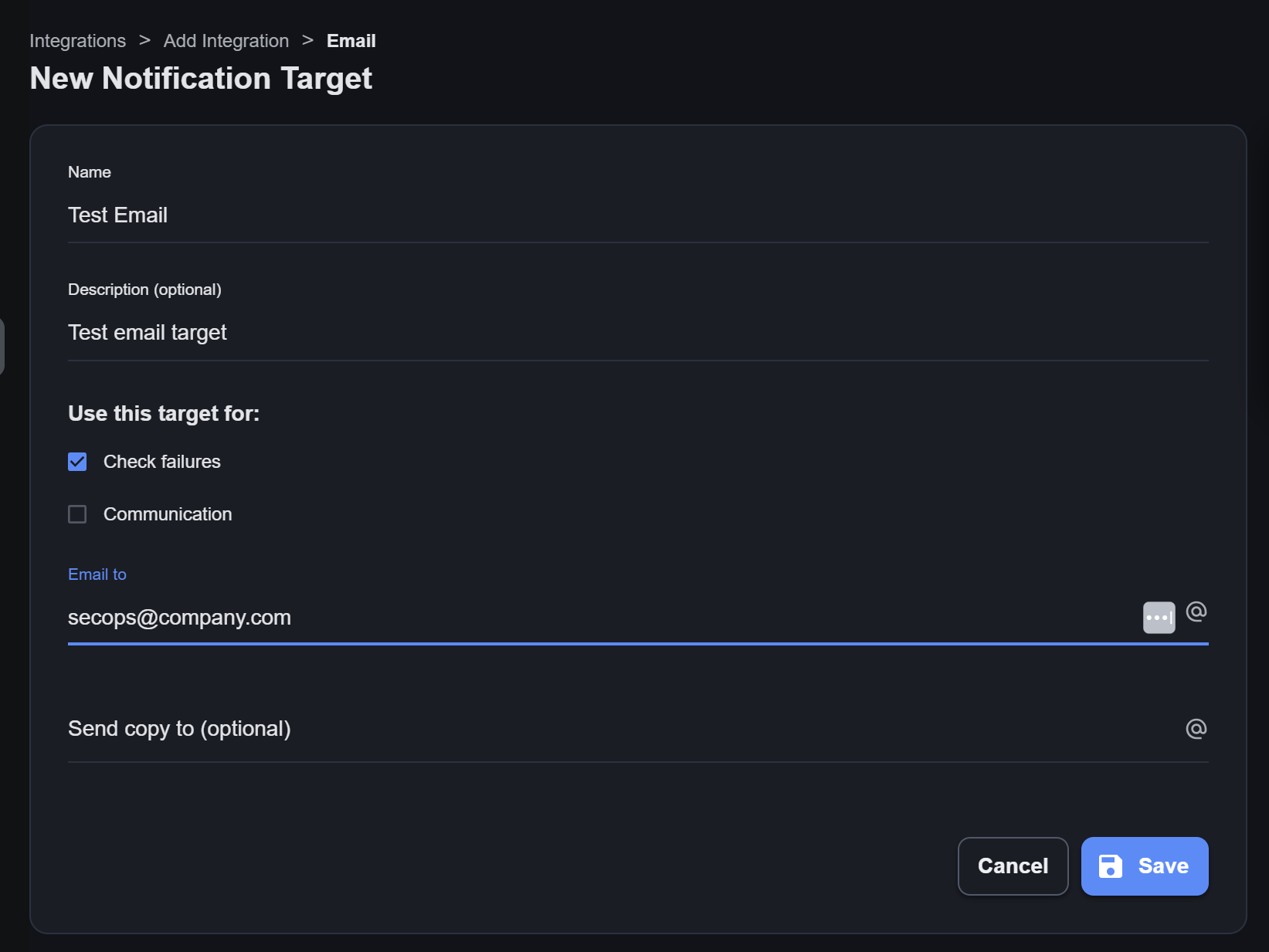Click the Email to field label
The image size is (1269, 952).
97,574
